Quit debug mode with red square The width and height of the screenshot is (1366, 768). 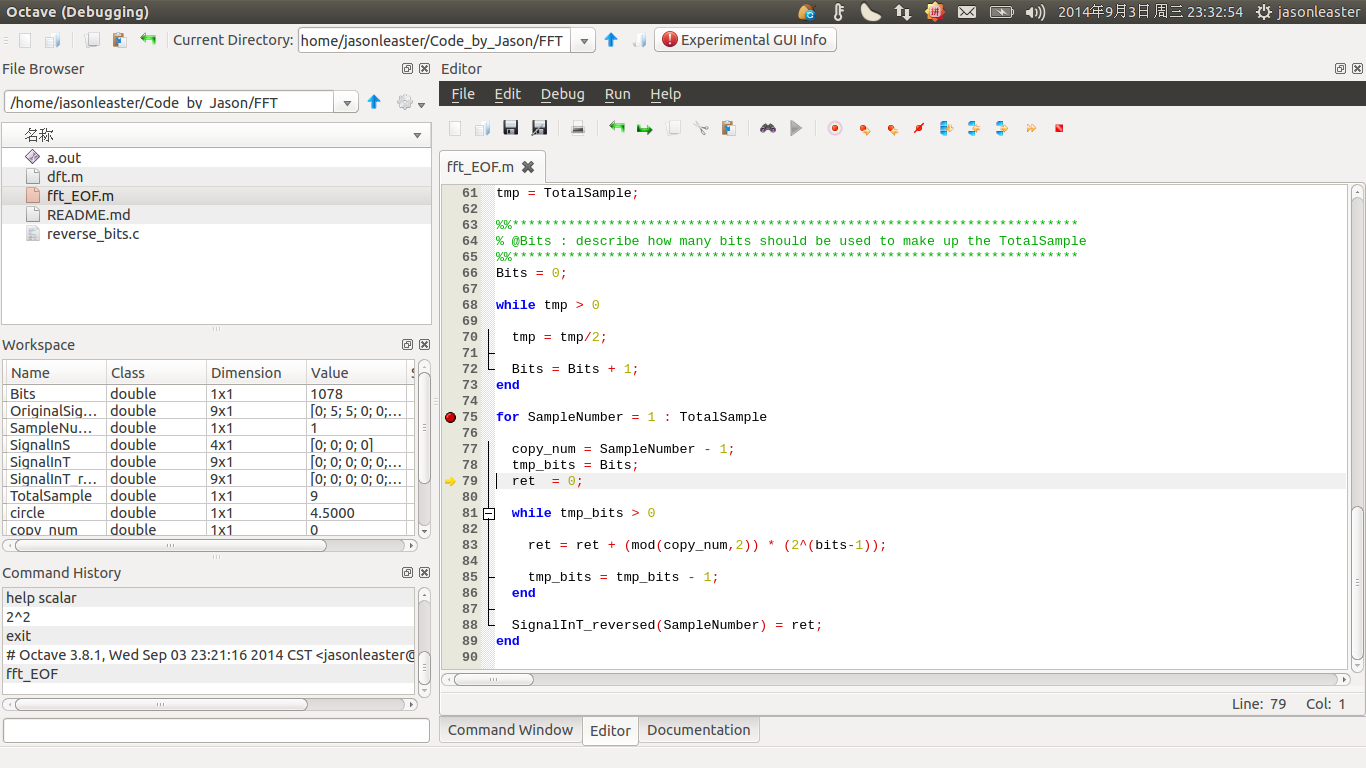coord(1059,128)
